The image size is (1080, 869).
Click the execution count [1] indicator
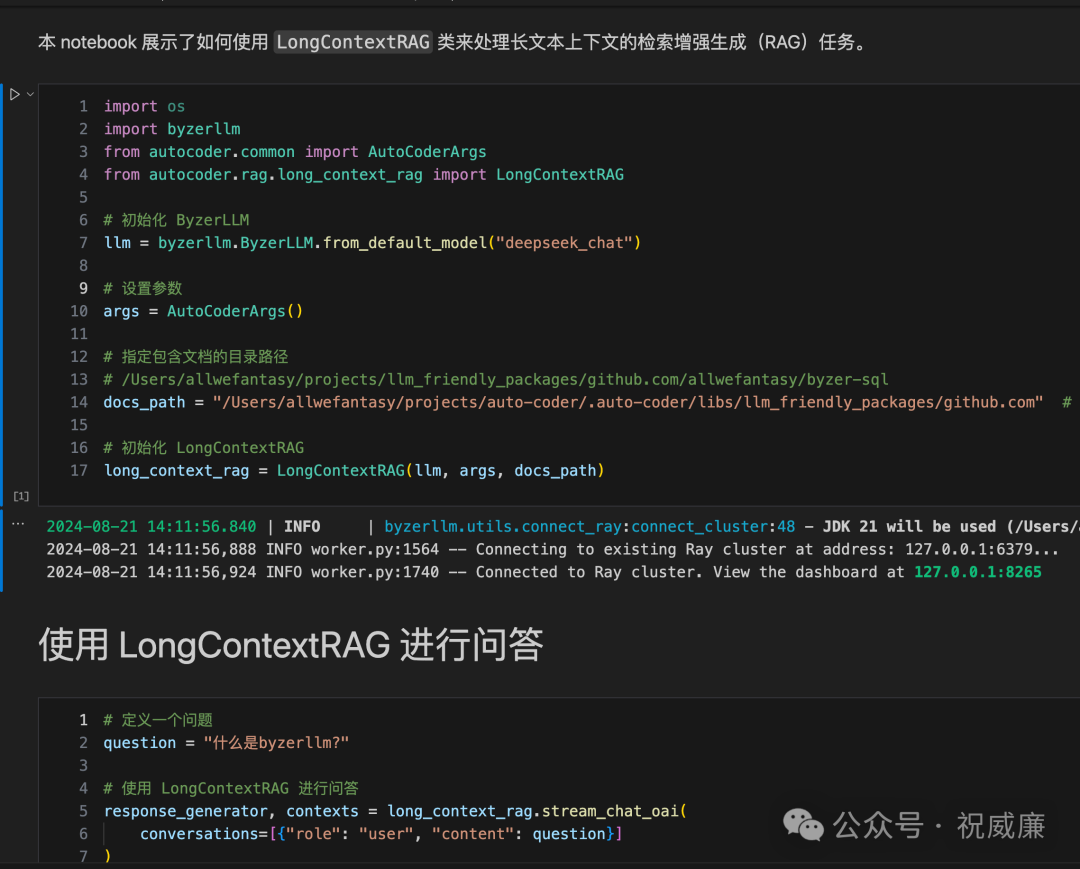coord(21,495)
